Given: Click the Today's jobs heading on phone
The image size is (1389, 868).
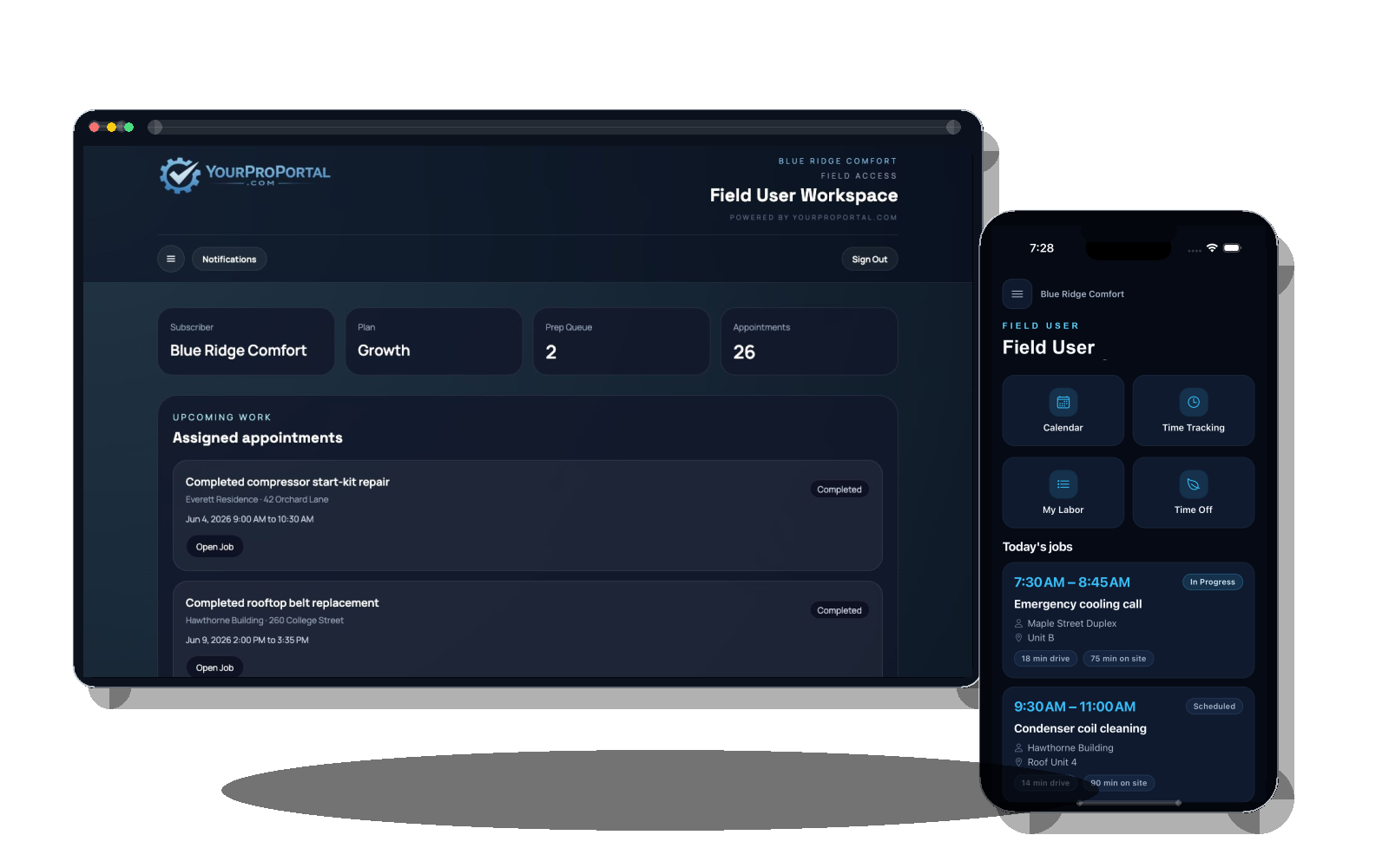Looking at the screenshot, I should click(1037, 547).
